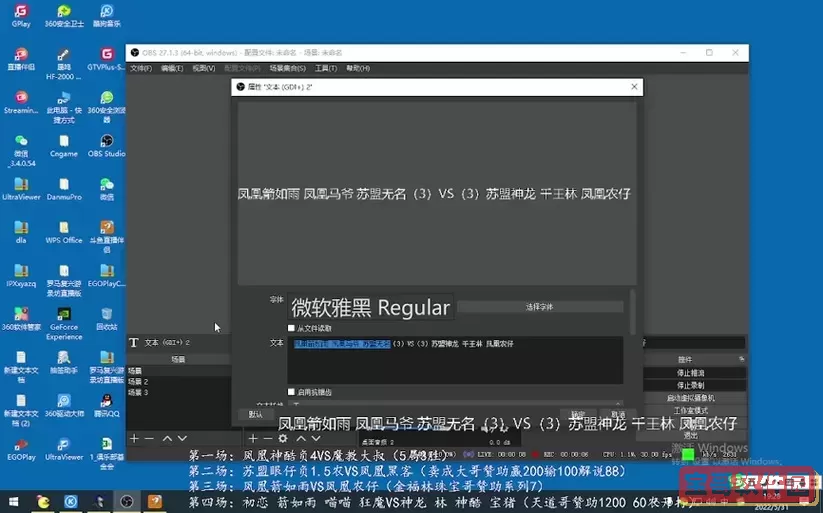Click the properties dialog vertical scrollbar
The image size is (823, 513).
tap(633, 312)
